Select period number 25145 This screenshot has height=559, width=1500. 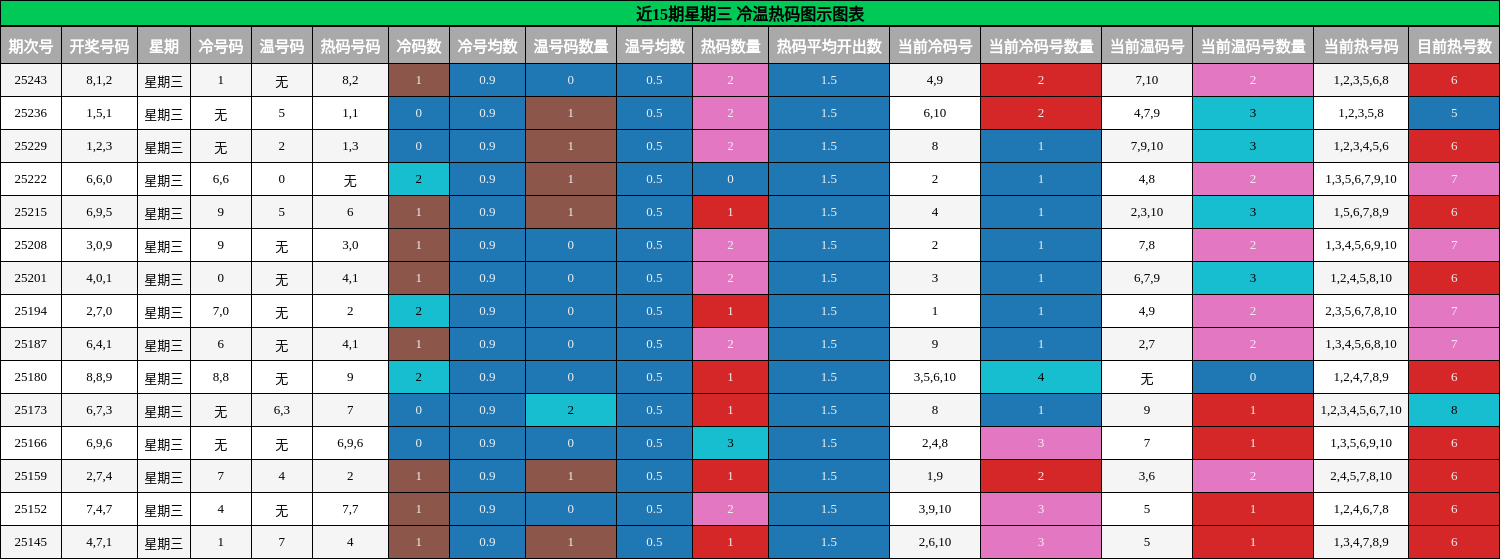(x=30, y=542)
